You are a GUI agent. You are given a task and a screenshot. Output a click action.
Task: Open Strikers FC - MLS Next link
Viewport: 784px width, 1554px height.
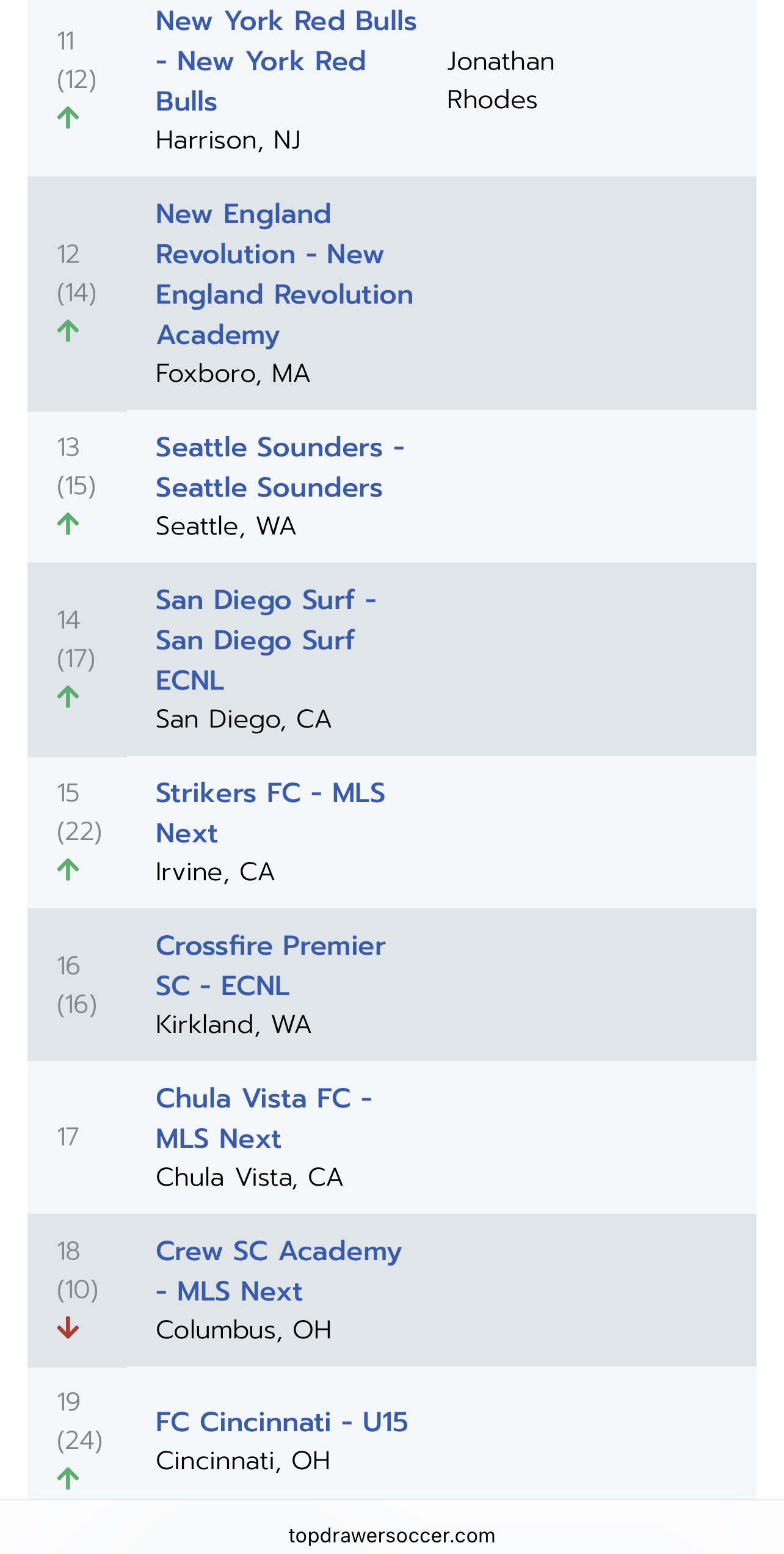(x=270, y=813)
